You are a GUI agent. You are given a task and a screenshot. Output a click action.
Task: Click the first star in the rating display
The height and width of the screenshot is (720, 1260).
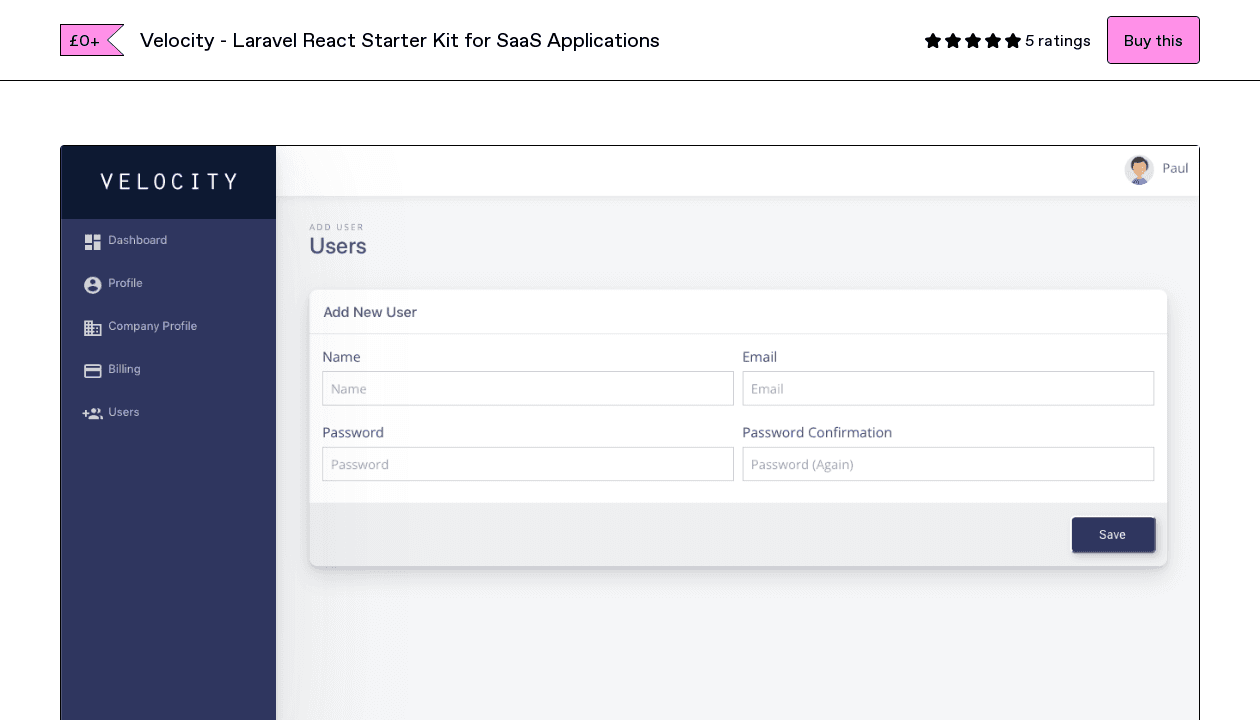tap(931, 41)
